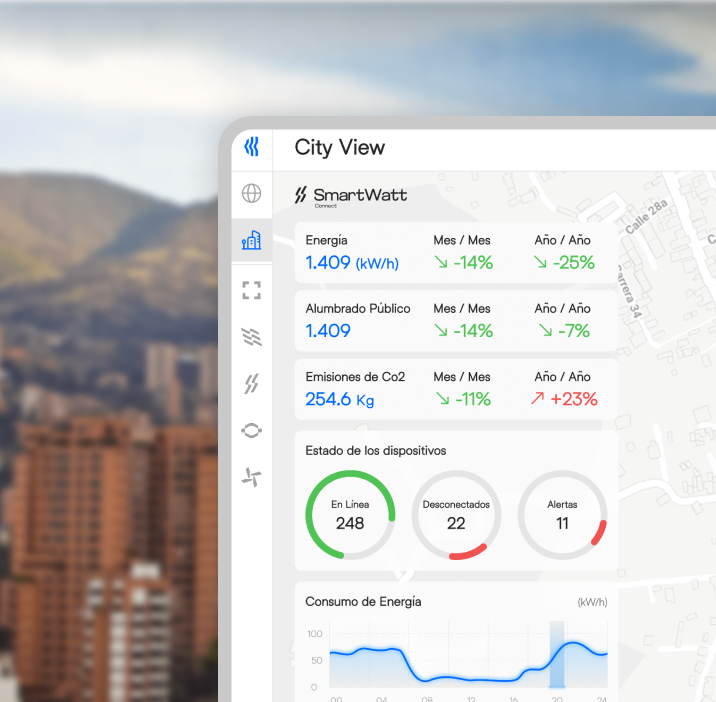Click the SmartWatt Connect logo
The image size is (716, 702).
point(351,197)
